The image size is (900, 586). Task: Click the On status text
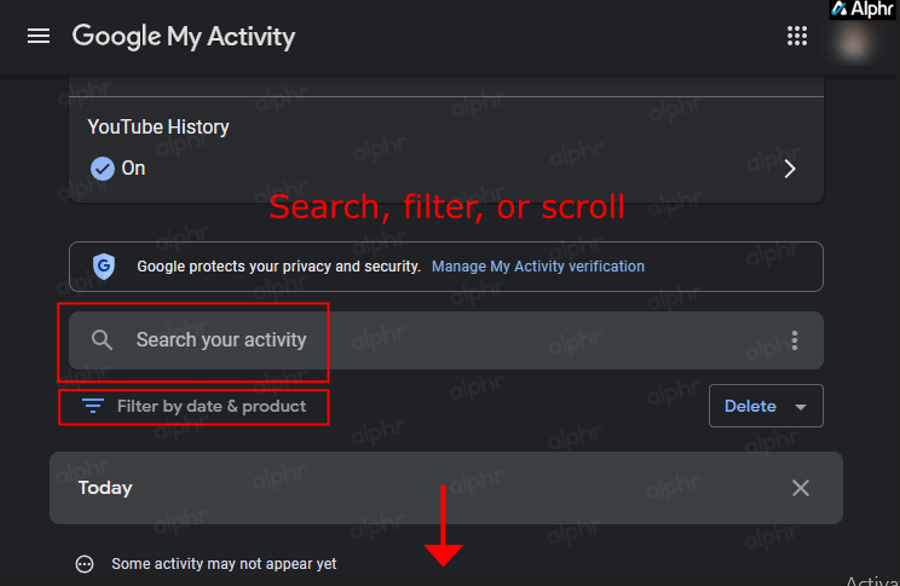pos(133,168)
